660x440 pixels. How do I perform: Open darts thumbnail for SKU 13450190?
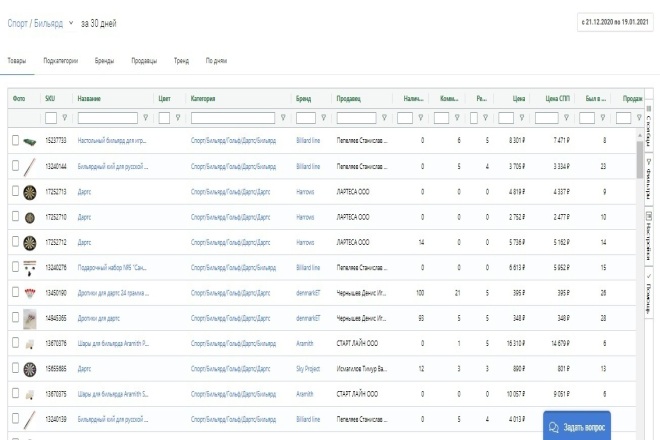[29, 293]
